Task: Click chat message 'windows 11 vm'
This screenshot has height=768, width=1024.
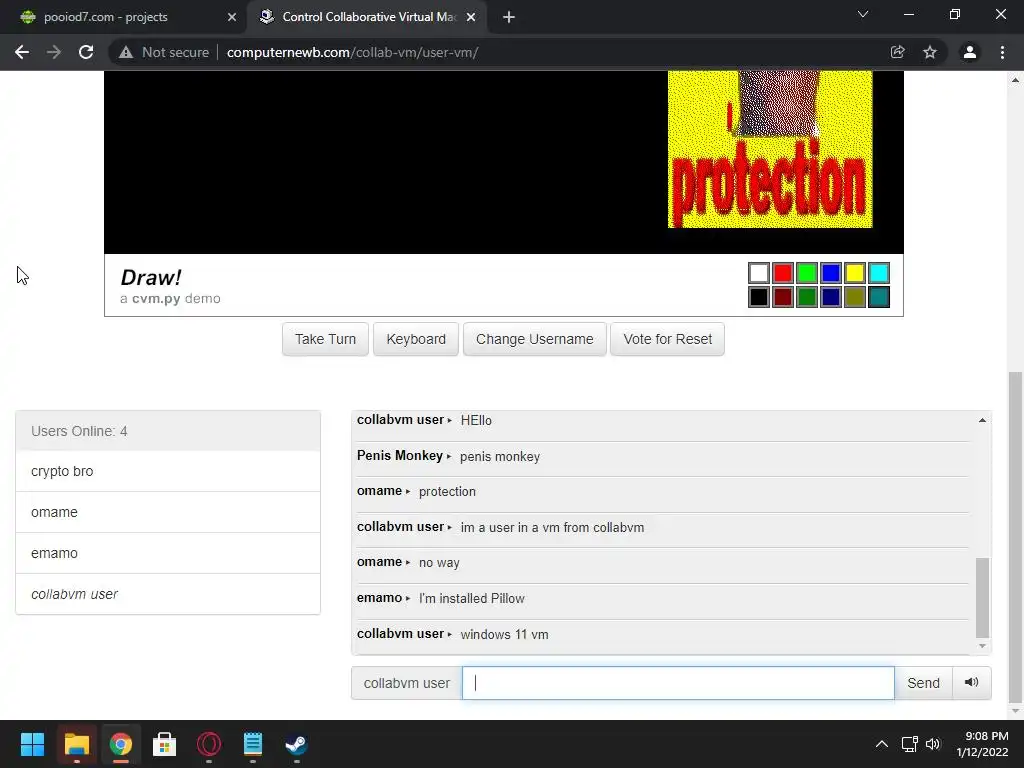Action: 504,634
